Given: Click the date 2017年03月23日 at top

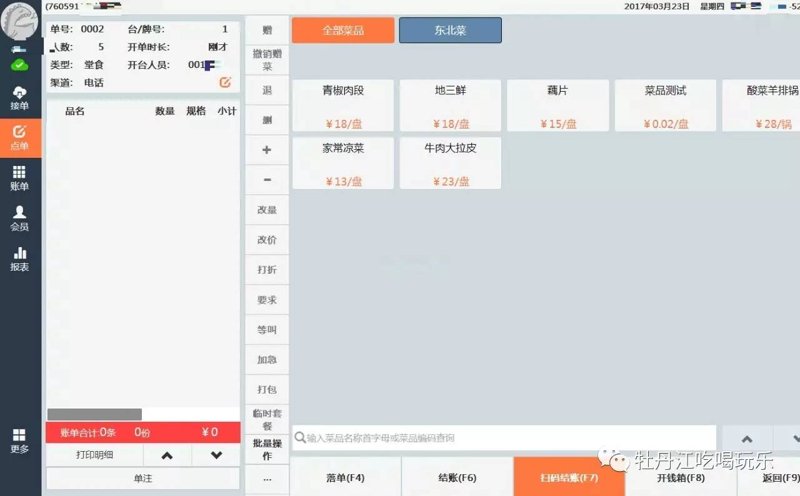Looking at the screenshot, I should tap(657, 6).
